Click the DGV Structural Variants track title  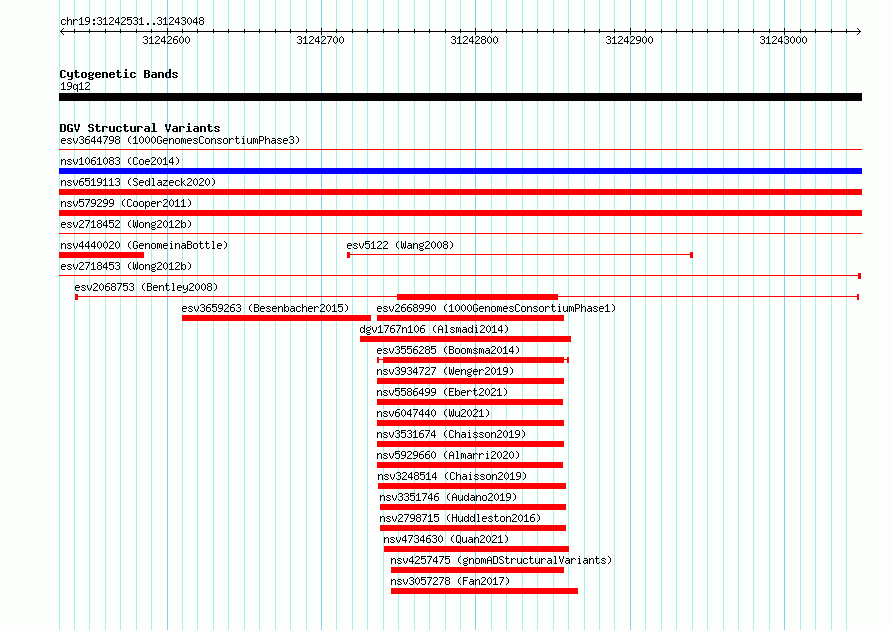pos(140,128)
